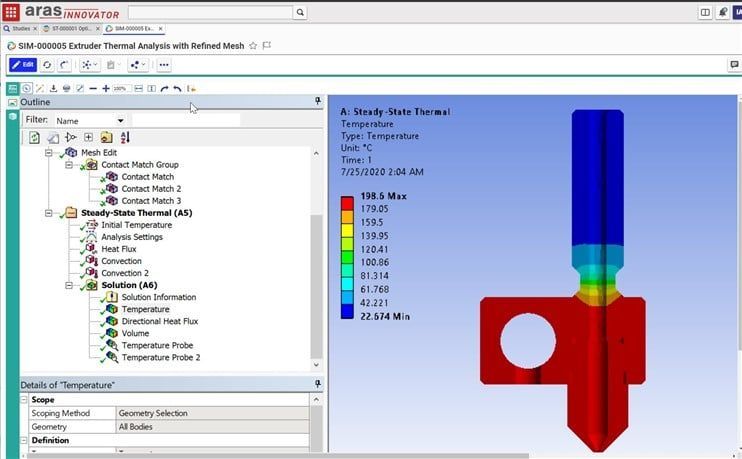Select Solution Information in the tree

159,298
